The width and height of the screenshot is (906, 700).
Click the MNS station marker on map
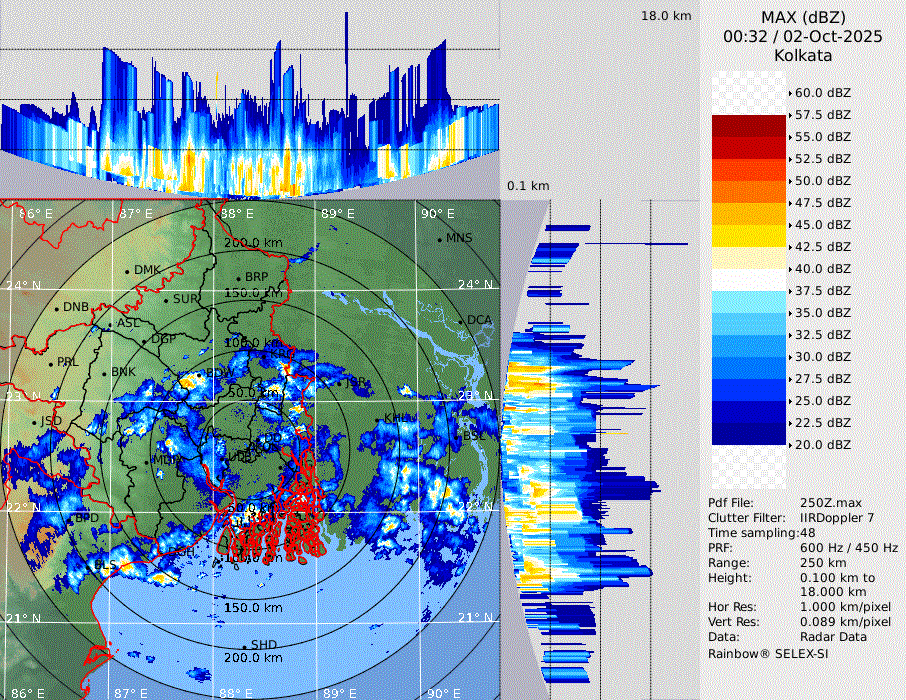click(439, 239)
